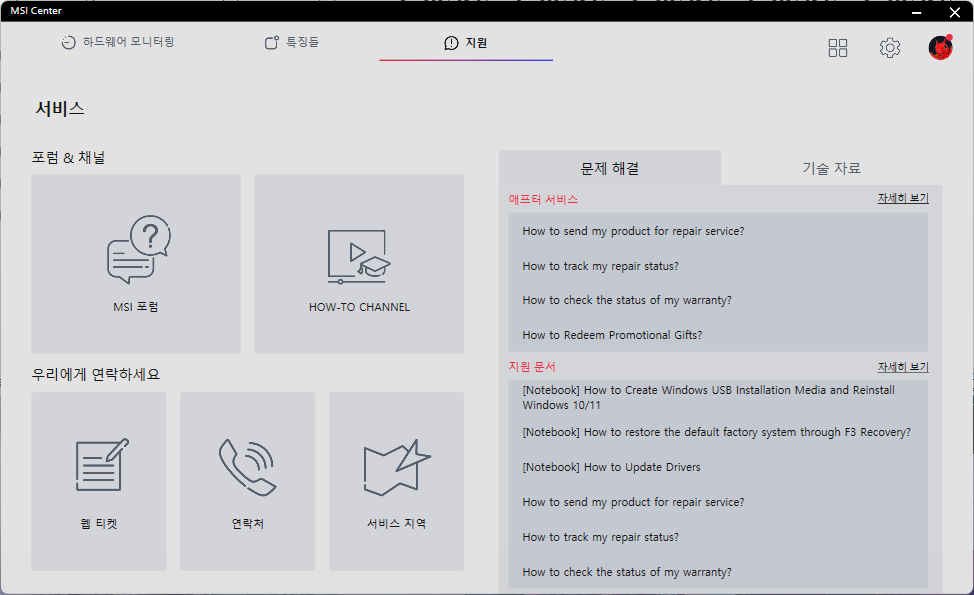Open the 서비스 지역 map icon
This screenshot has width=974, height=595.
(396, 481)
